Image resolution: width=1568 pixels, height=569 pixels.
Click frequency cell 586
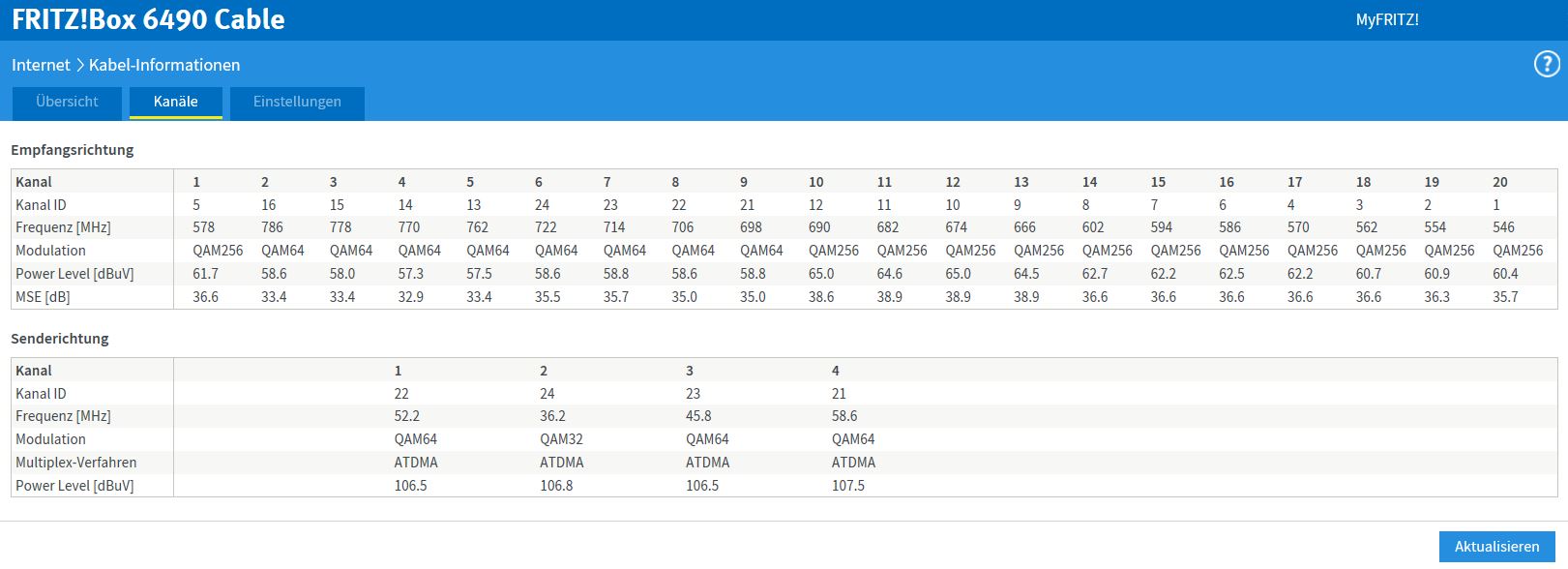(1229, 227)
